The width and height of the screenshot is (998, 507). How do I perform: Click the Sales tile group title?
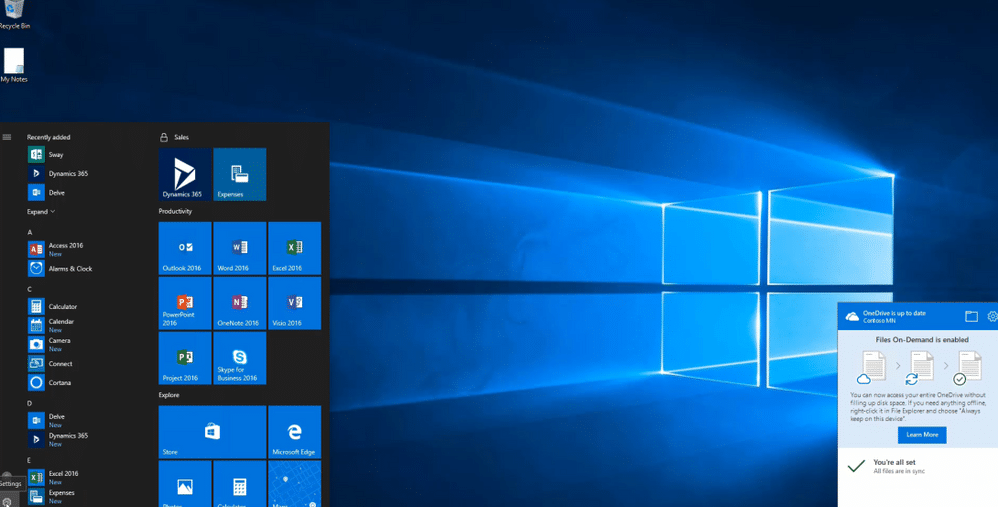coord(181,137)
